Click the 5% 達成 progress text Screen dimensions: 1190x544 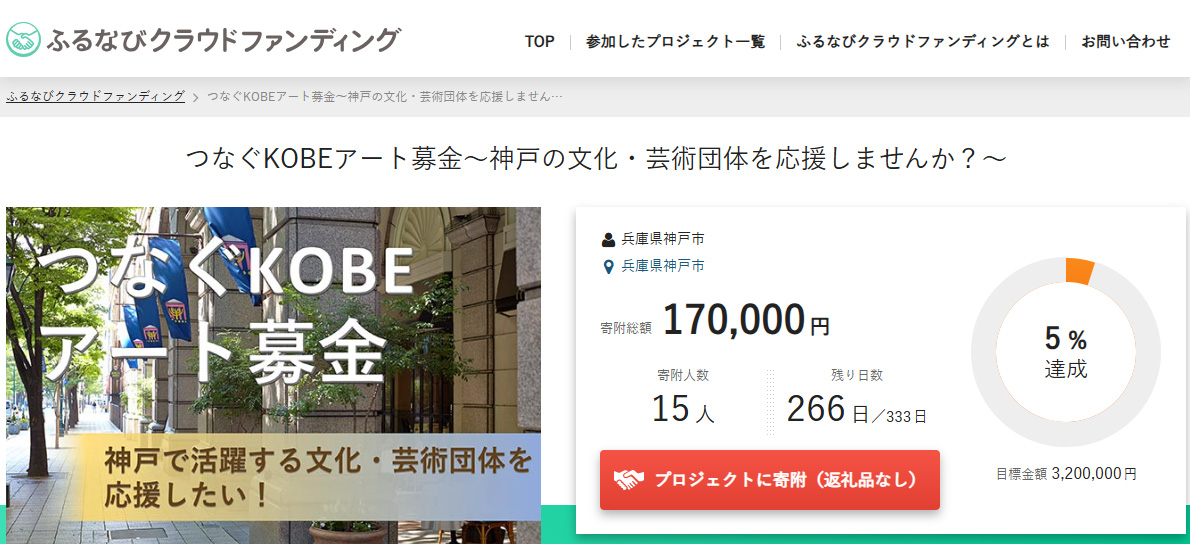1066,353
